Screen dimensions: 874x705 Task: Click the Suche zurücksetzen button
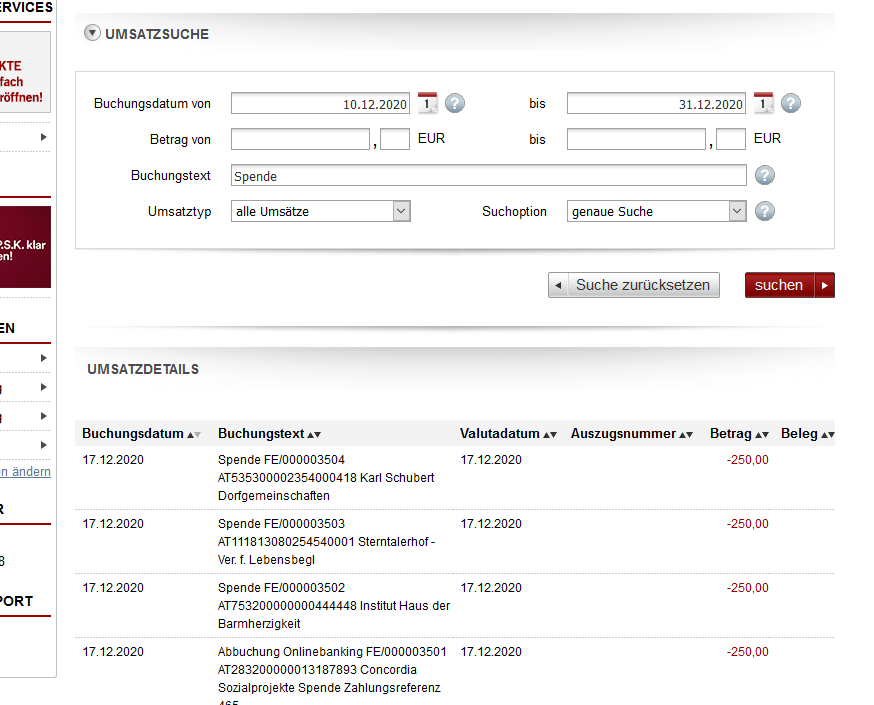[633, 285]
